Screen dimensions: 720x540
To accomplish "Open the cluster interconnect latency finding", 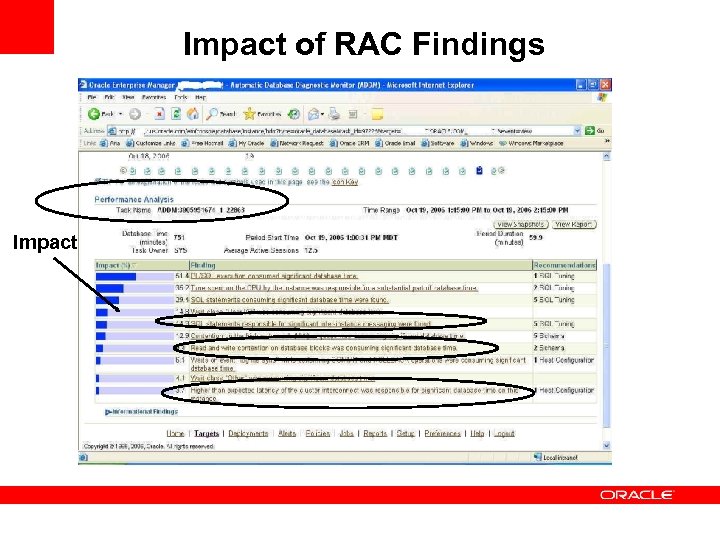I will click(354, 394).
